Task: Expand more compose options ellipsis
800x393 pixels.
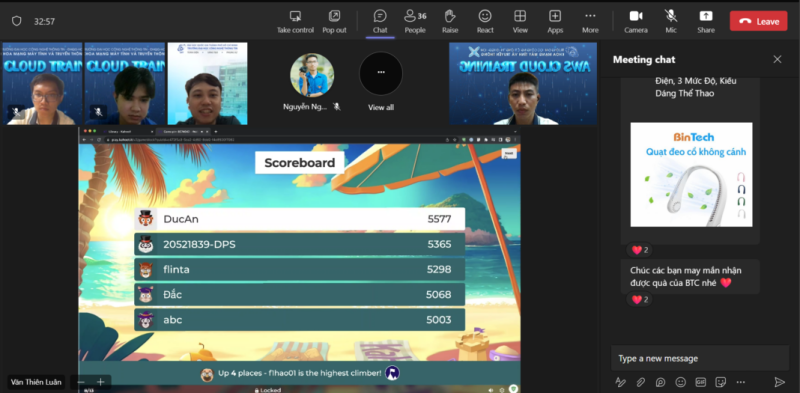Action: pyautogui.click(x=741, y=382)
